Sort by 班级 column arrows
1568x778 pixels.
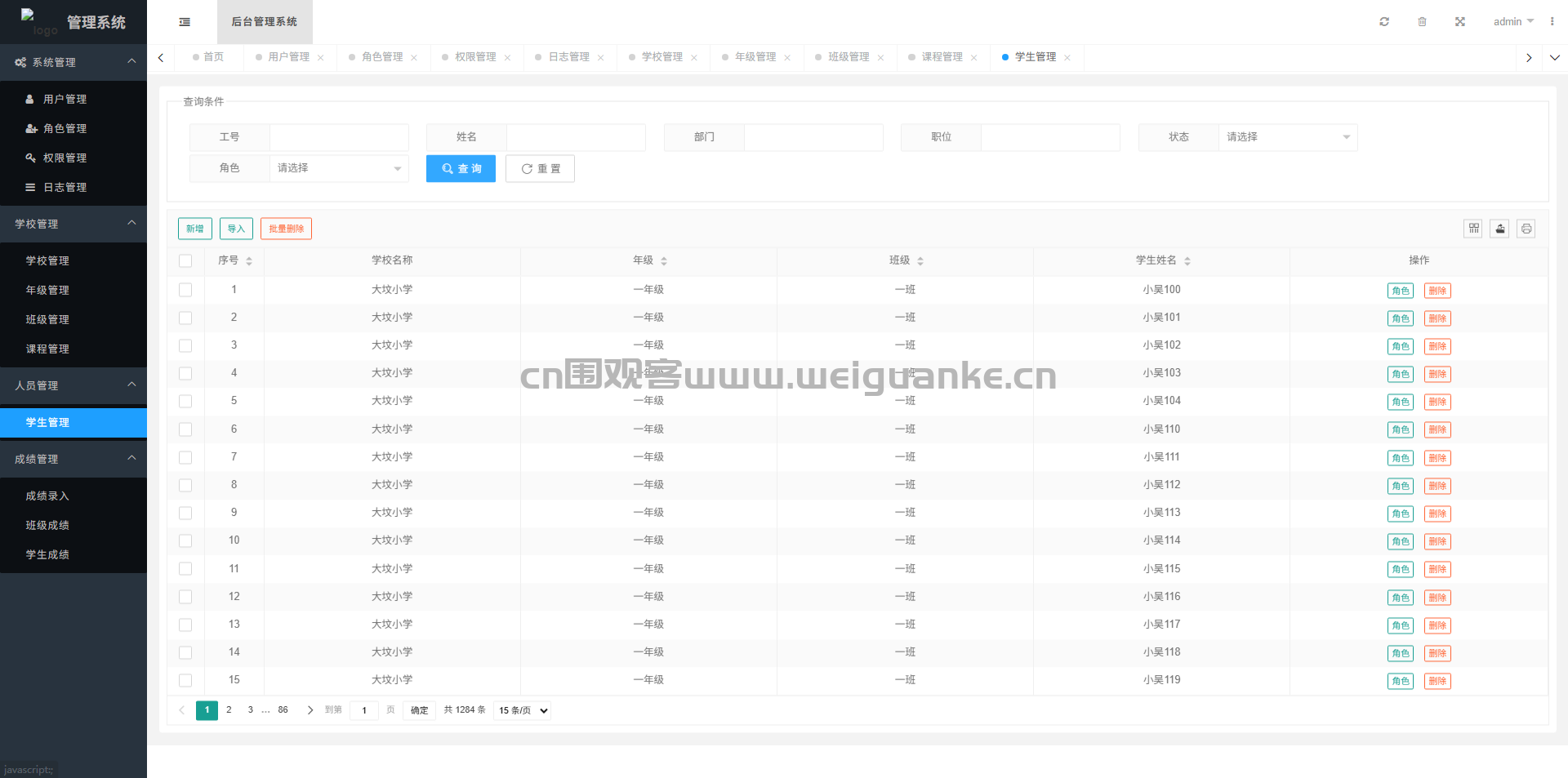[920, 261]
